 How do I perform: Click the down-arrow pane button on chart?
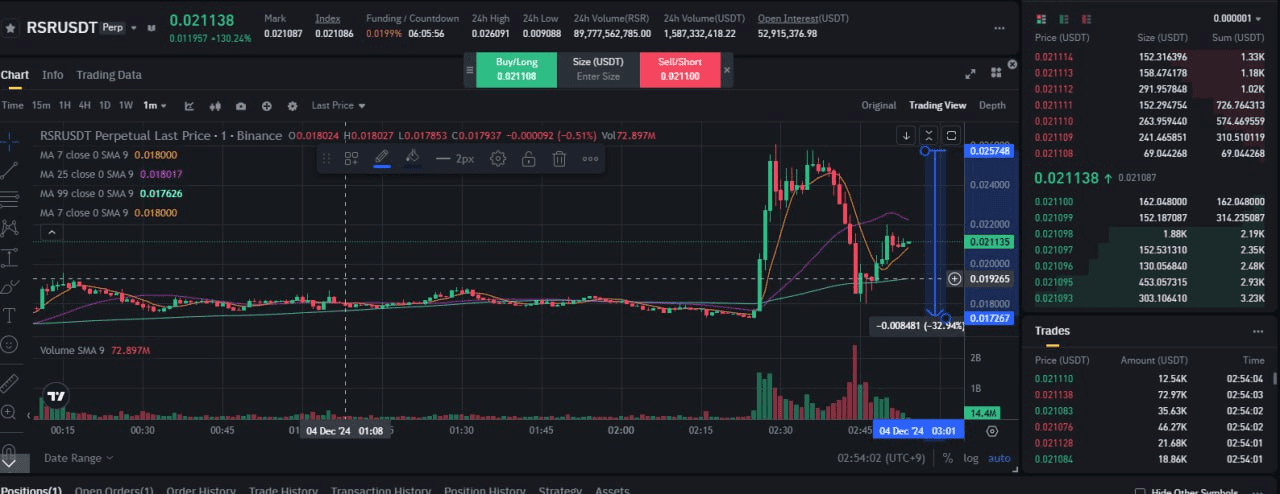[906, 135]
